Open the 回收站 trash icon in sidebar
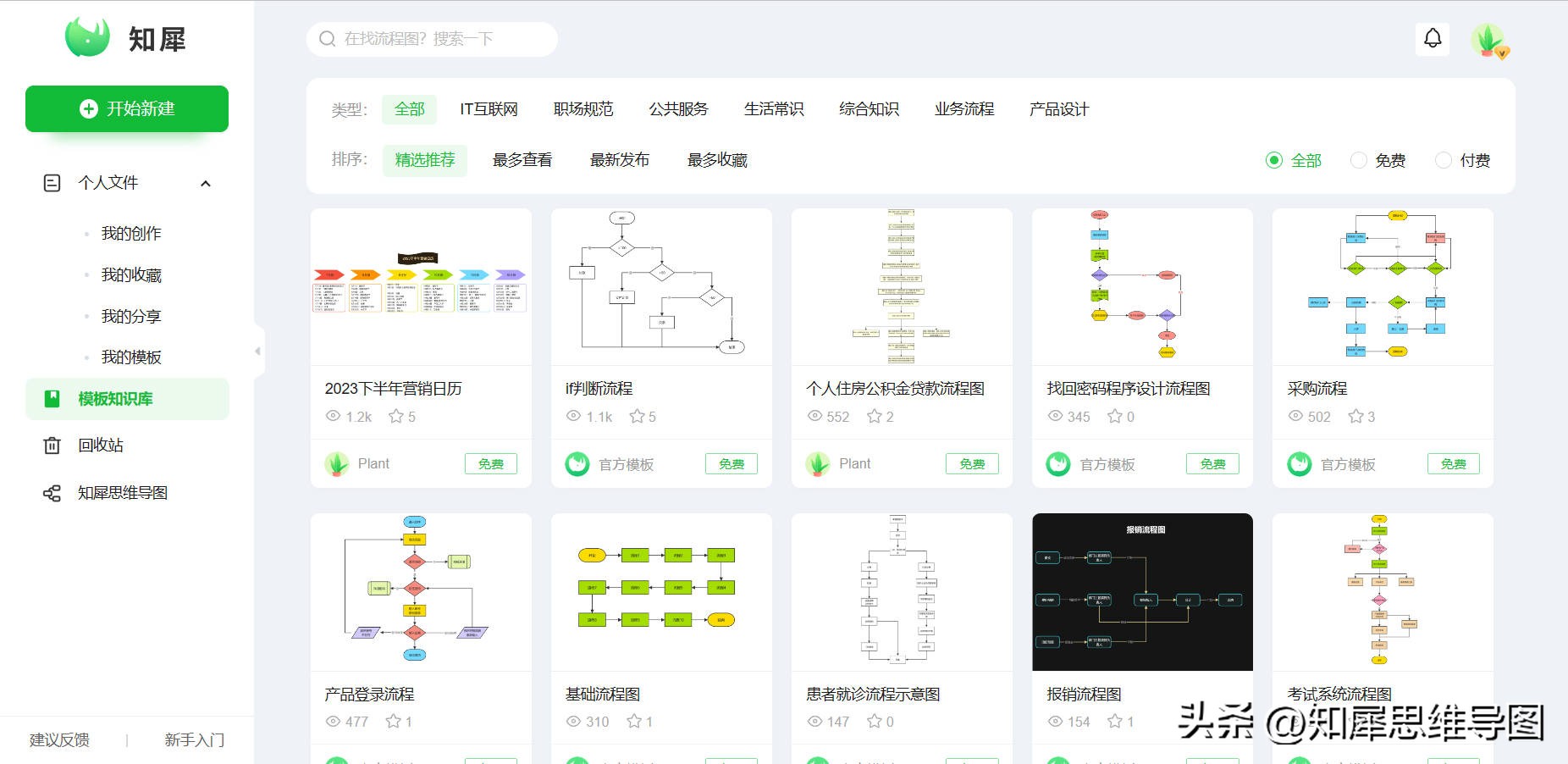Viewport: 1568px width, 764px height. [x=52, y=445]
